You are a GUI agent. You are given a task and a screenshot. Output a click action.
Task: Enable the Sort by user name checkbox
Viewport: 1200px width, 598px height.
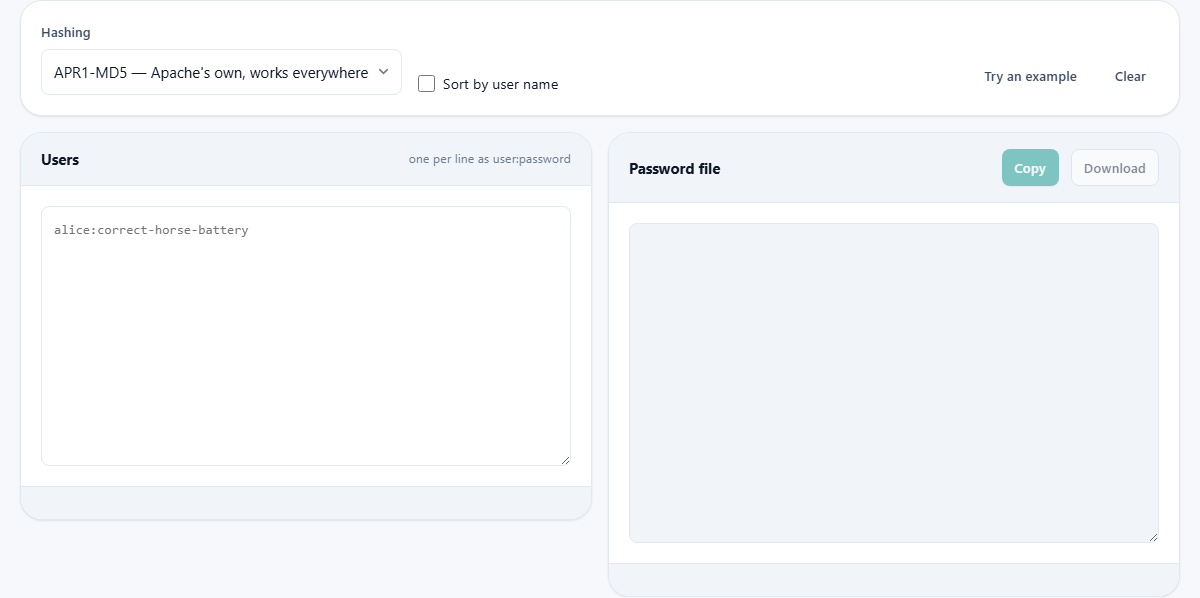click(426, 84)
